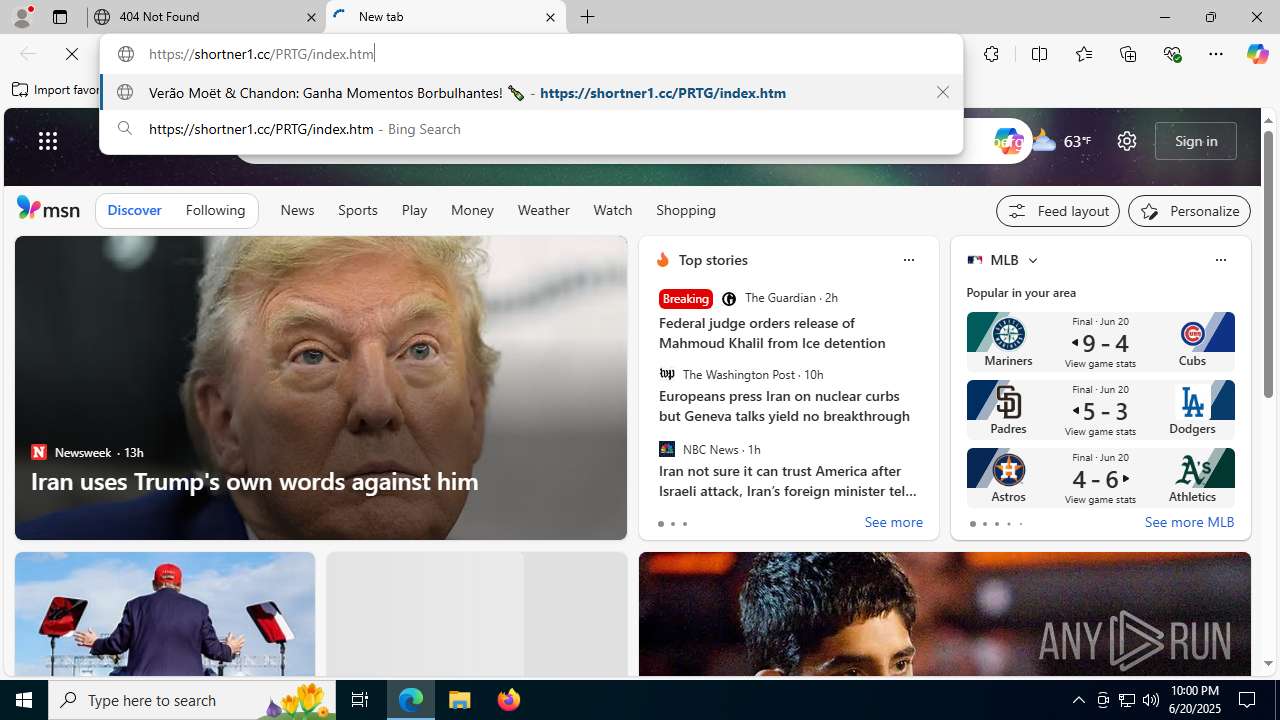Read Europeans press Iran headline
Image resolution: width=1280 pixels, height=720 pixels.
[x=784, y=406]
